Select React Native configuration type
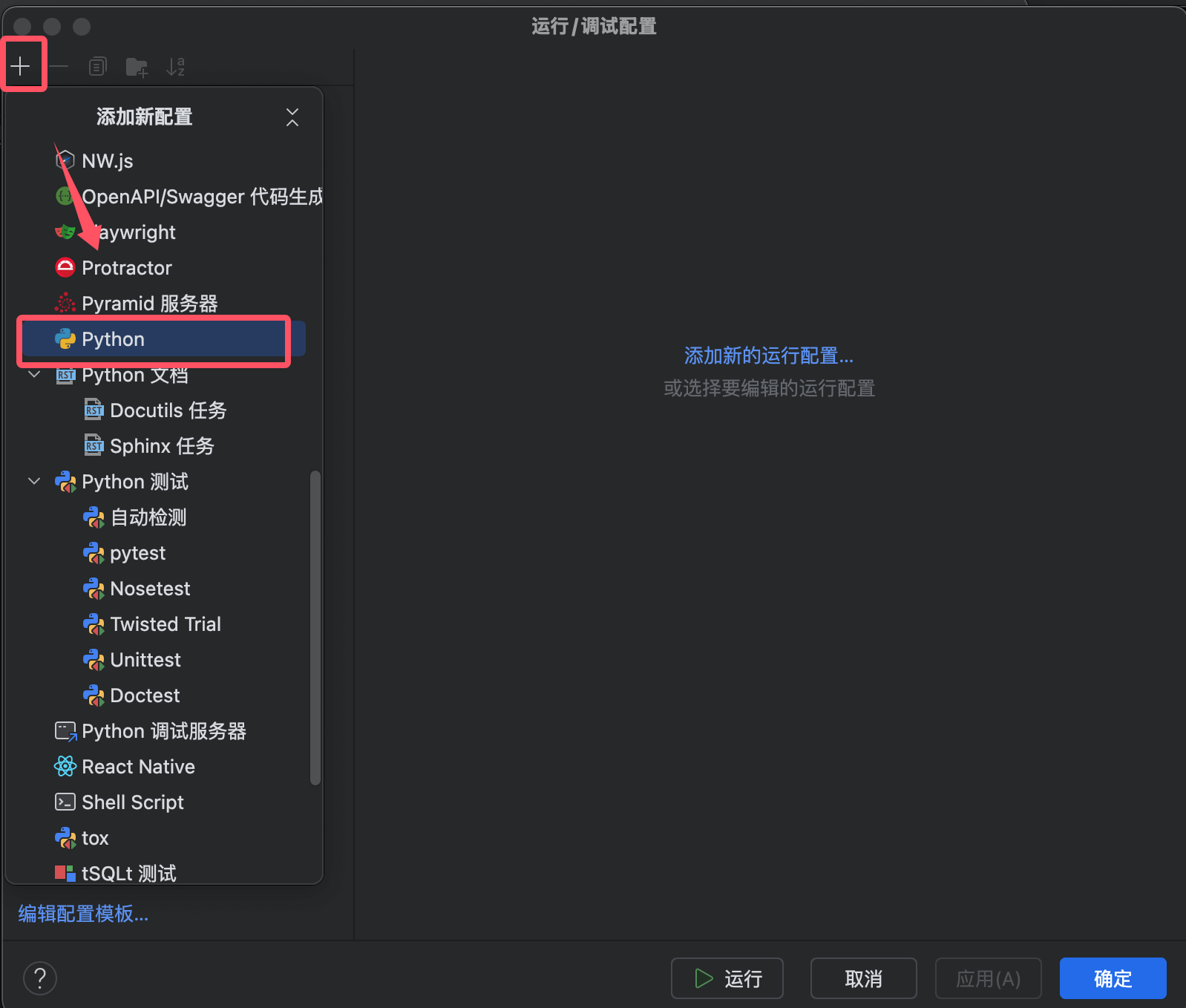This screenshot has width=1186, height=1008. [138, 767]
